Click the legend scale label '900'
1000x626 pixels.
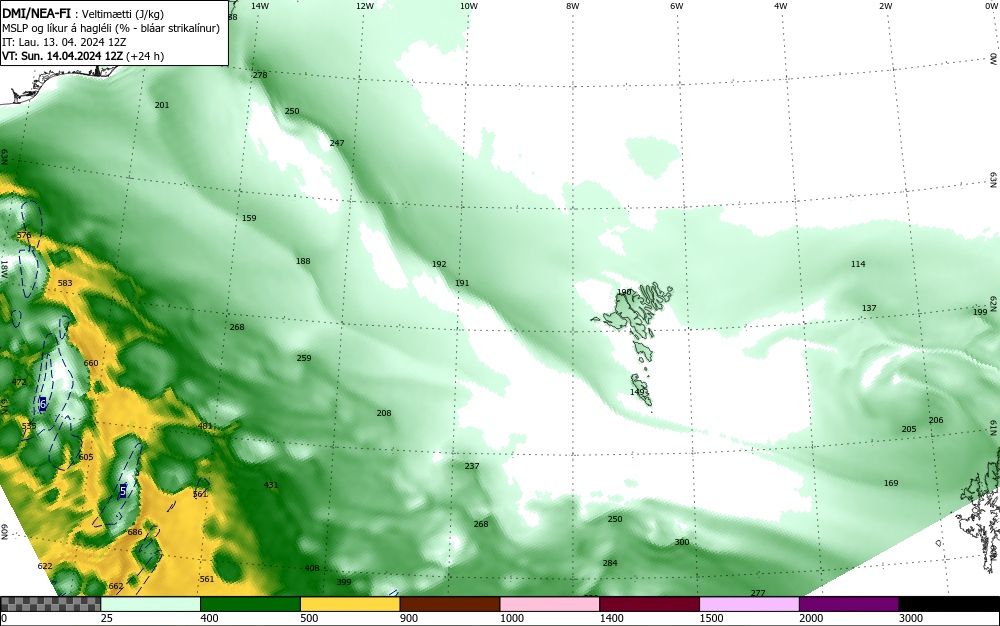[409, 618]
